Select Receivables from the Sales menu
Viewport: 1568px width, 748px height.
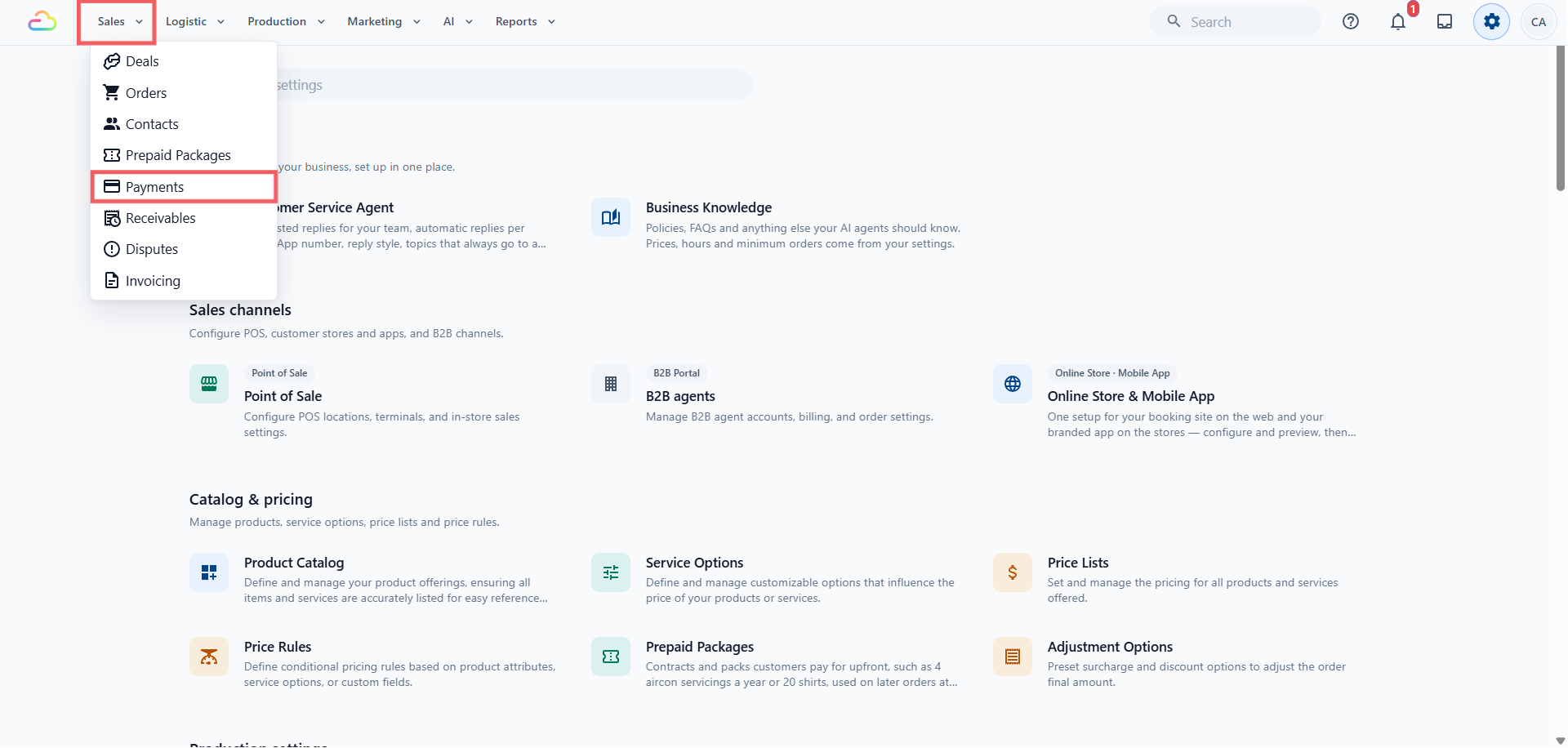coord(184,218)
